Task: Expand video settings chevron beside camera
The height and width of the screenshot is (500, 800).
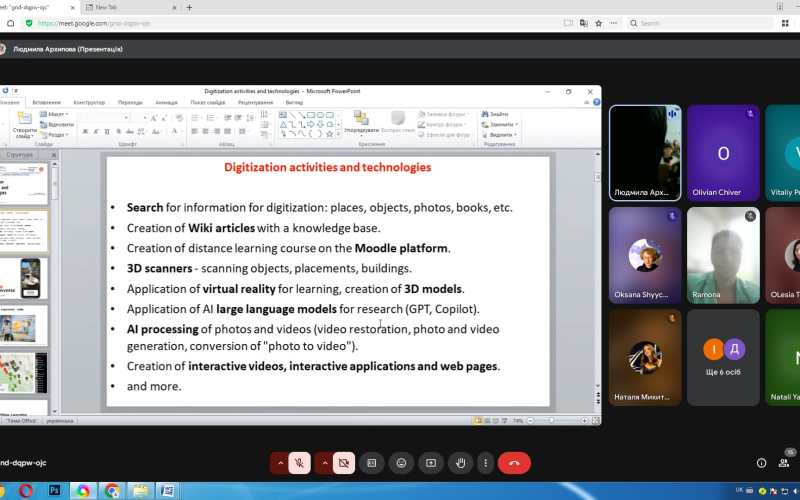Action: (x=324, y=463)
